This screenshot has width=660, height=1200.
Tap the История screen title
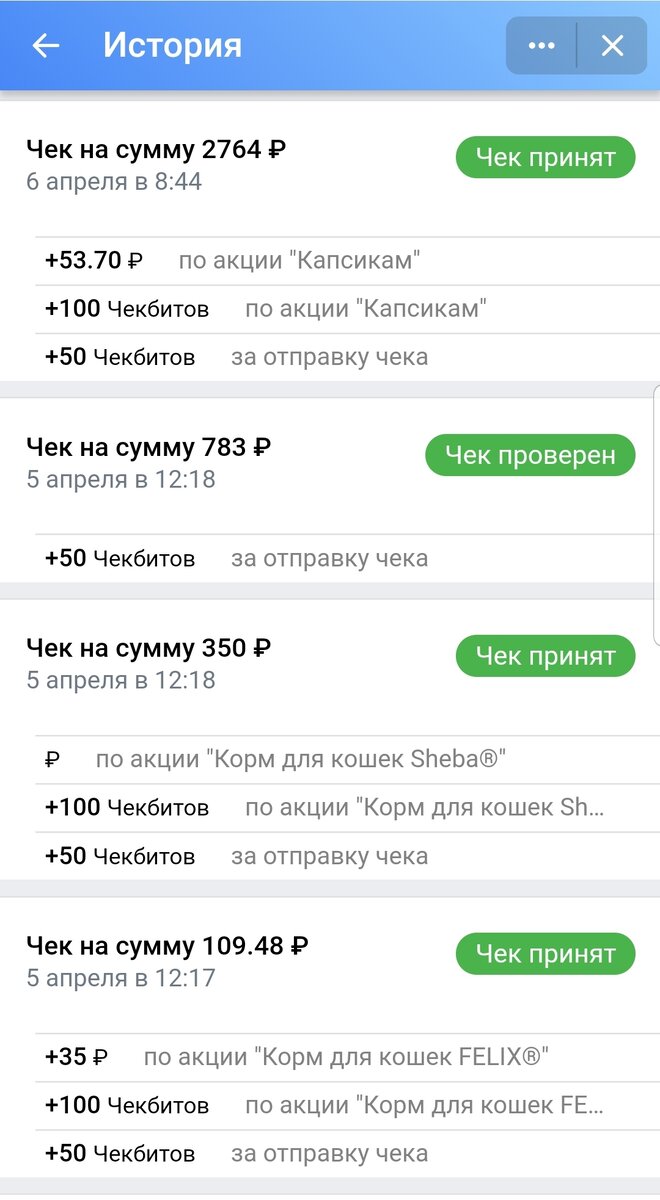[x=175, y=45]
